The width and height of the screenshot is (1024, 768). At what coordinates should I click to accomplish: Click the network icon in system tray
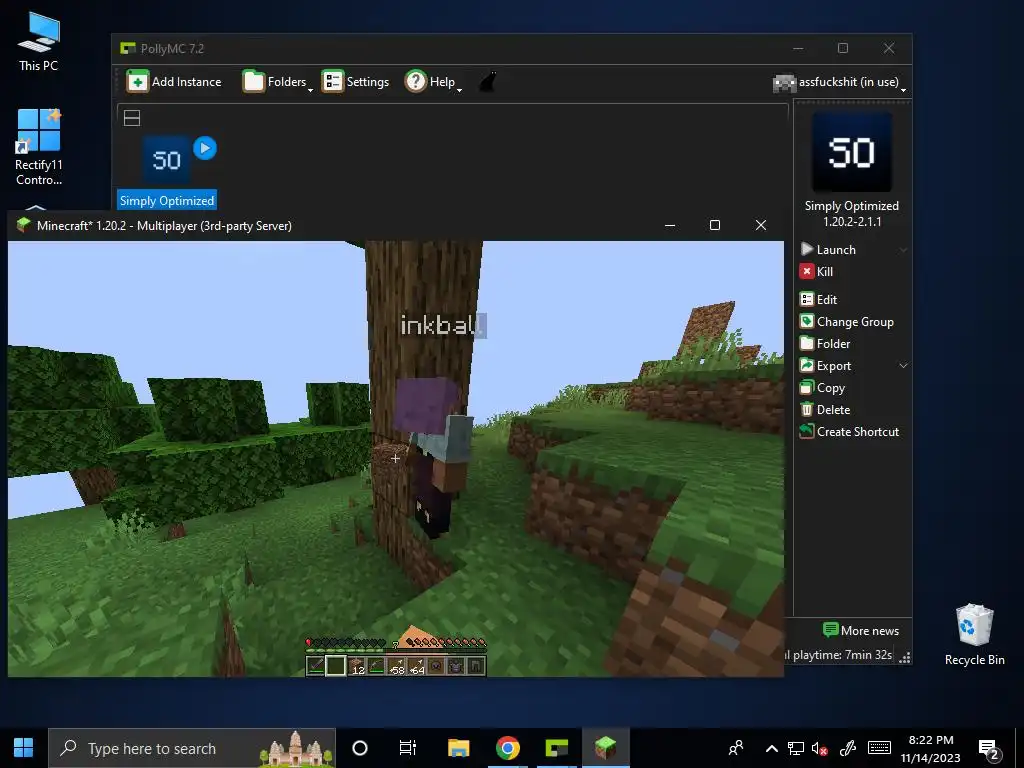coord(795,748)
